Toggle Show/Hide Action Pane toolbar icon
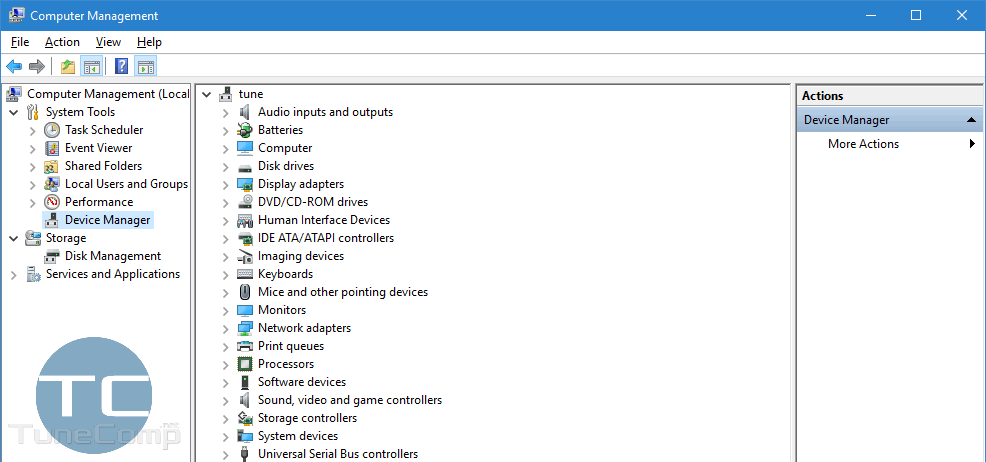Screen dimensions: 986x462 [x=146, y=66]
